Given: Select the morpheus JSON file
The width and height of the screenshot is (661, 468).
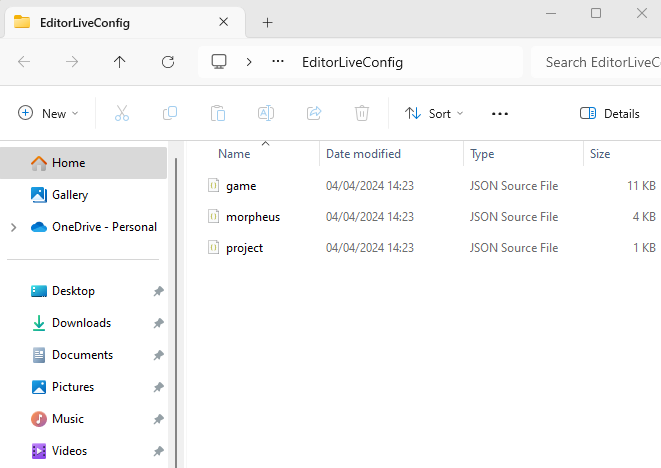Looking at the screenshot, I should coord(252,217).
